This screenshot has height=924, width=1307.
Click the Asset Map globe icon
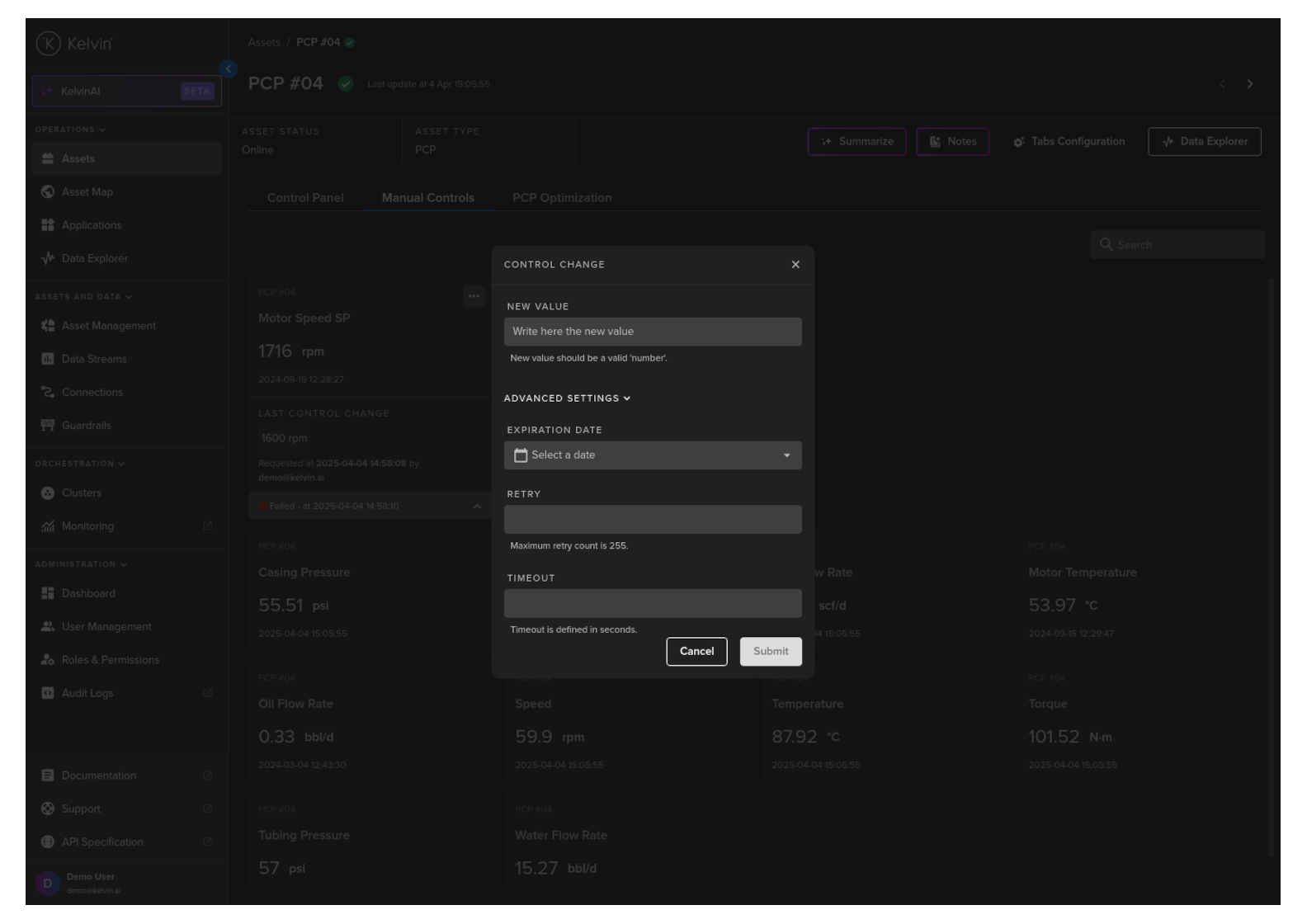point(48,192)
